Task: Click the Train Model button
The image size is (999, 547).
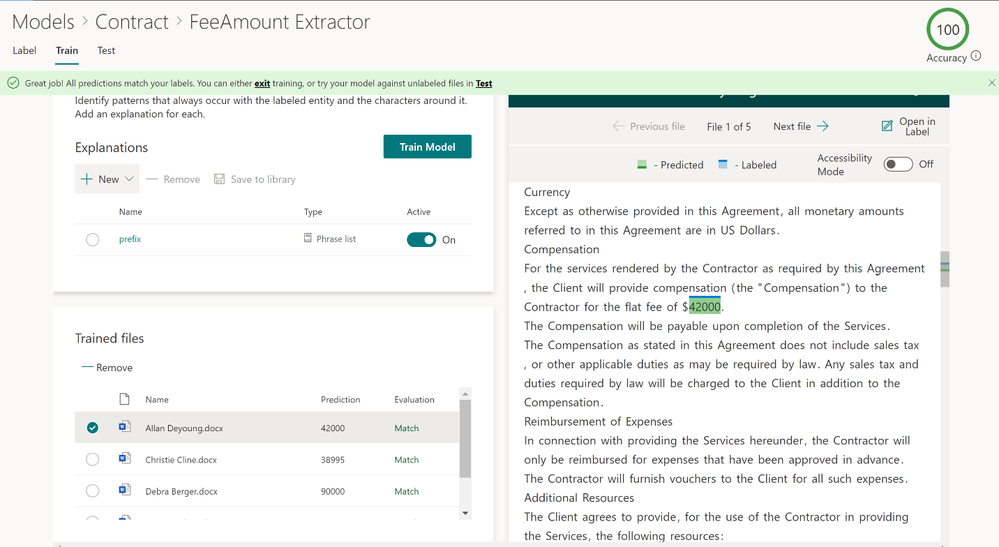Action: coord(428,146)
